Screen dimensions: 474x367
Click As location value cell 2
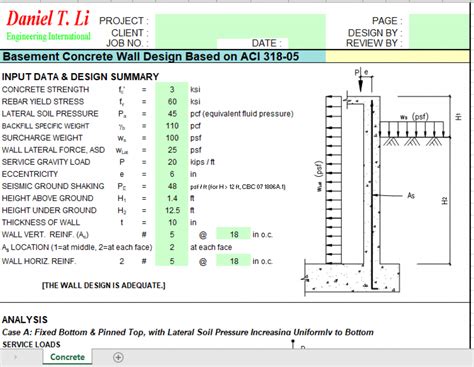tap(172, 247)
